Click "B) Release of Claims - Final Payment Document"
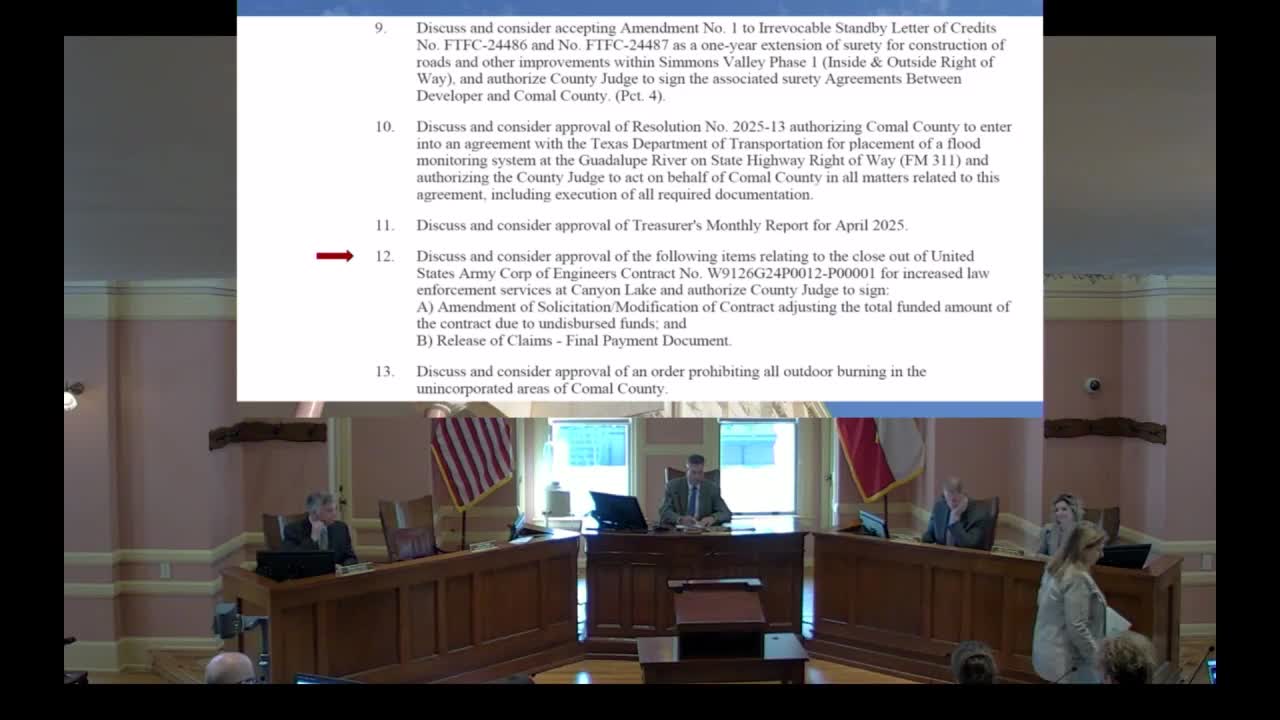This screenshot has width=1280, height=720. pyautogui.click(x=574, y=341)
